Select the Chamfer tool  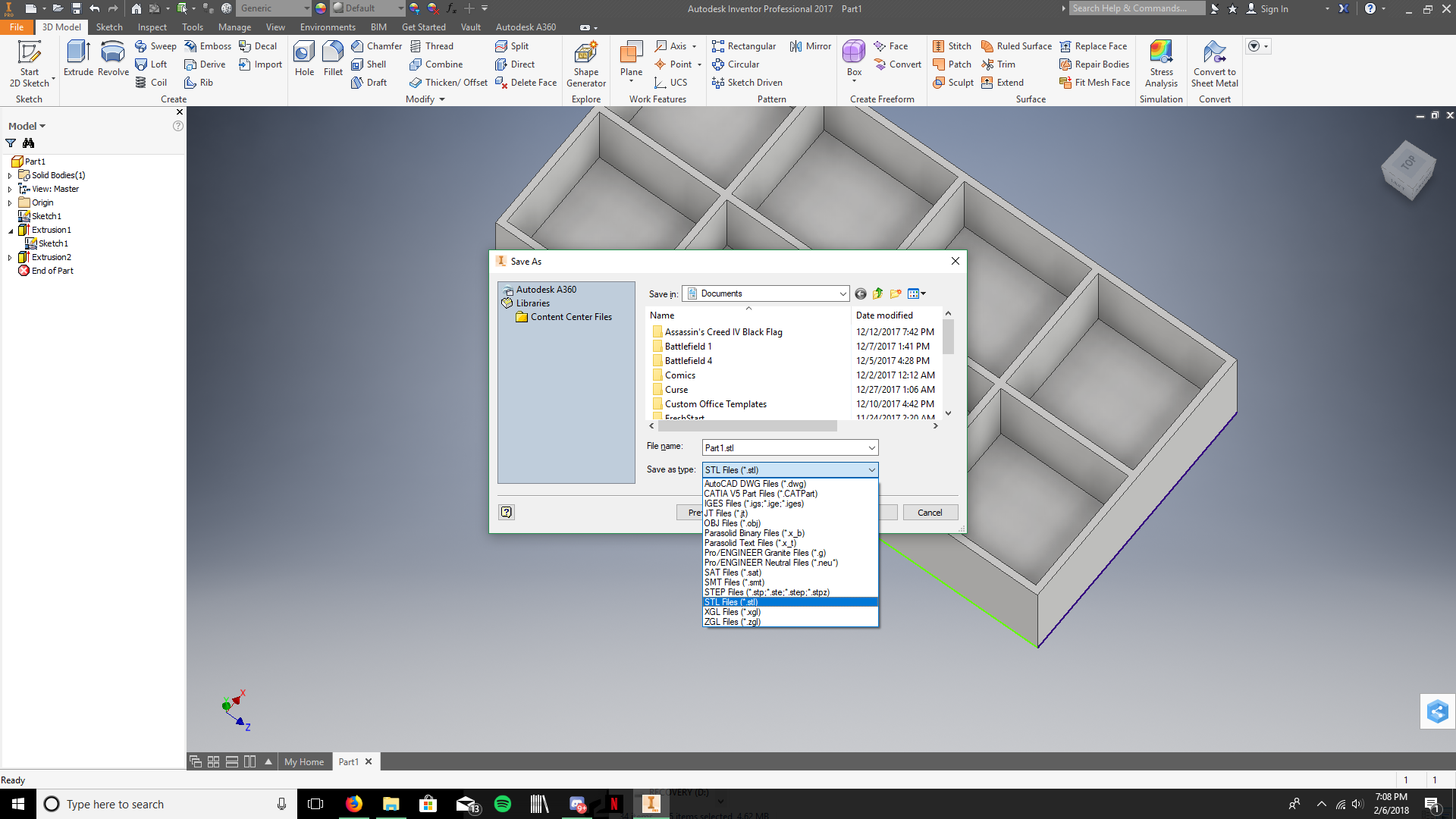pos(376,46)
